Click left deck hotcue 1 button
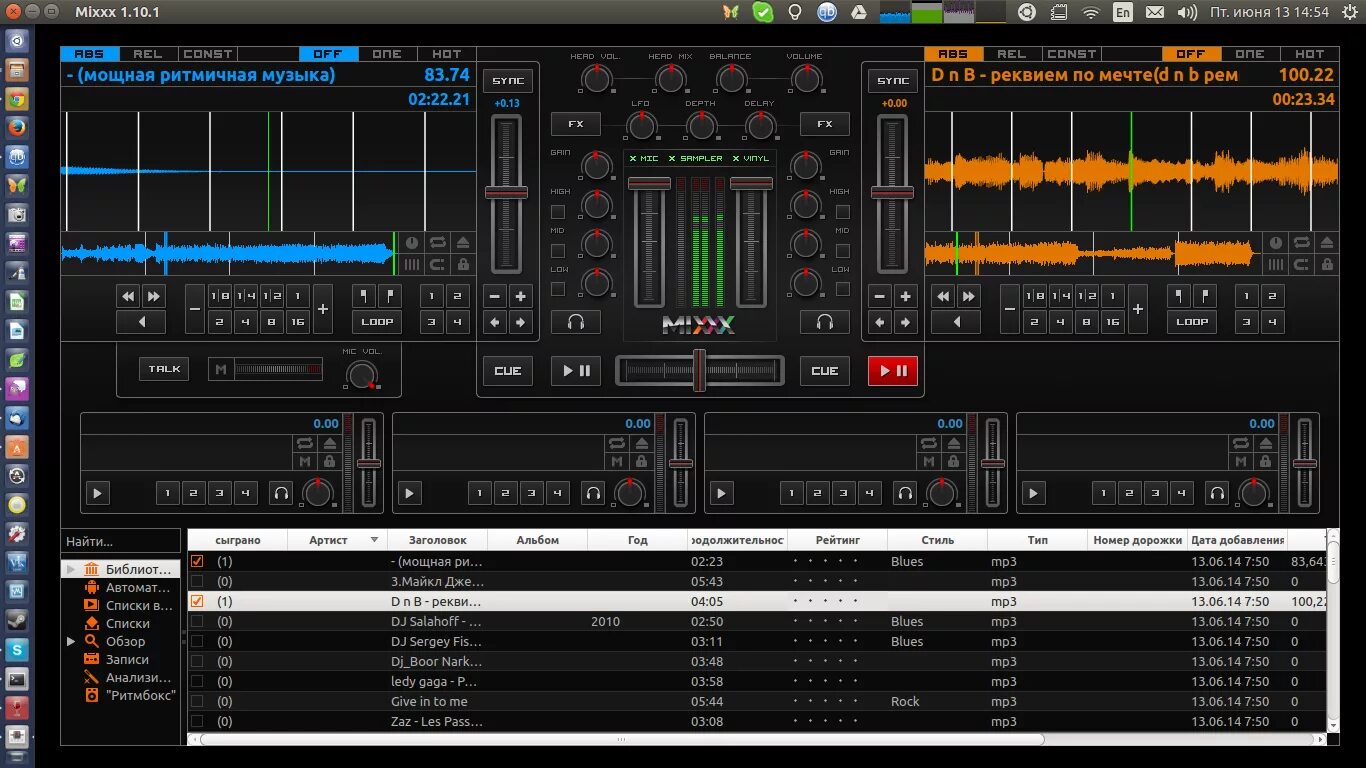Screen dimensions: 1366x768 [x=433, y=296]
